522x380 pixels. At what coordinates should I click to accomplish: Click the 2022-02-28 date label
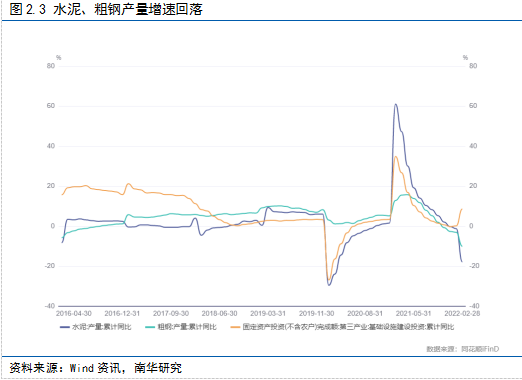(x=462, y=314)
